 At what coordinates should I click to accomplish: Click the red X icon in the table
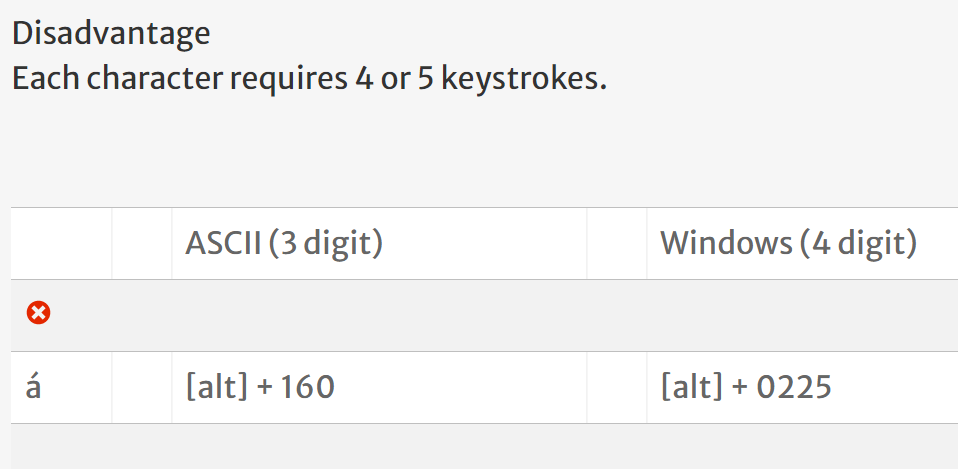(38, 314)
